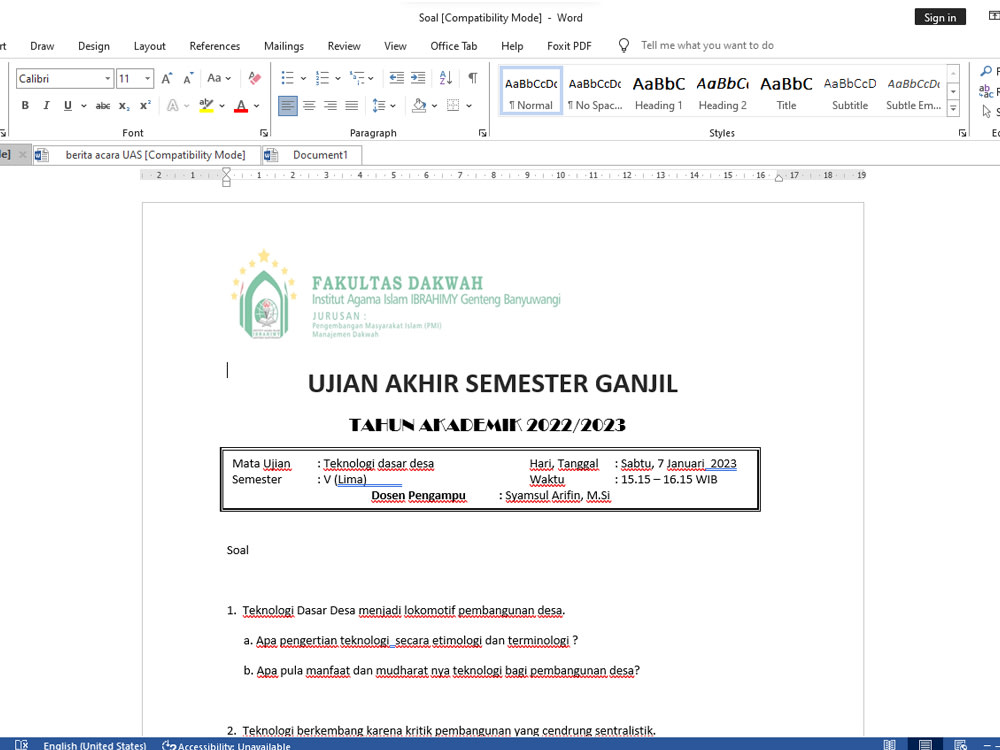Open the Mailings ribbon tab
This screenshot has height=750, width=1000.
coord(284,46)
